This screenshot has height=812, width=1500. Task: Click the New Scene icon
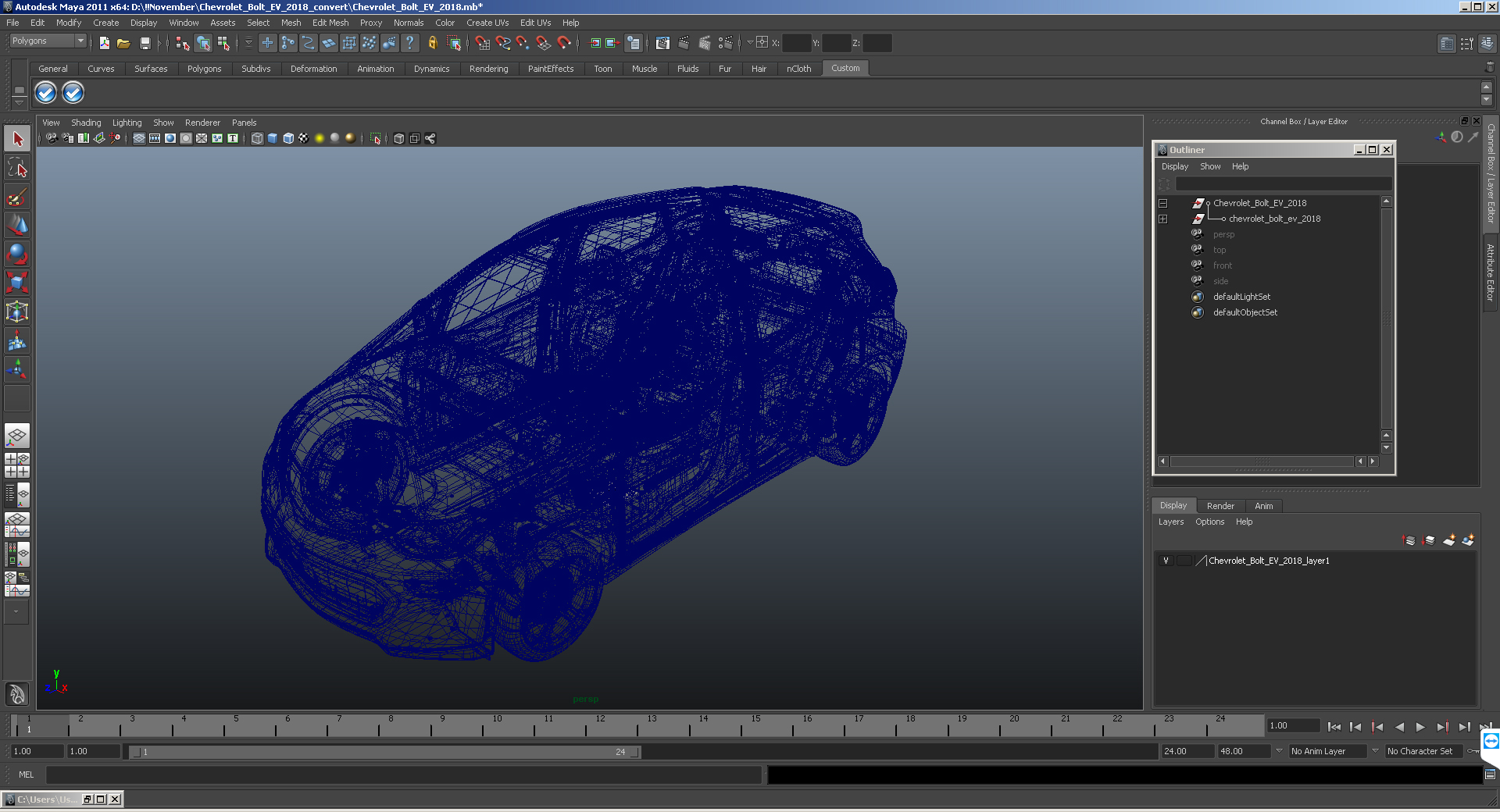pos(104,43)
